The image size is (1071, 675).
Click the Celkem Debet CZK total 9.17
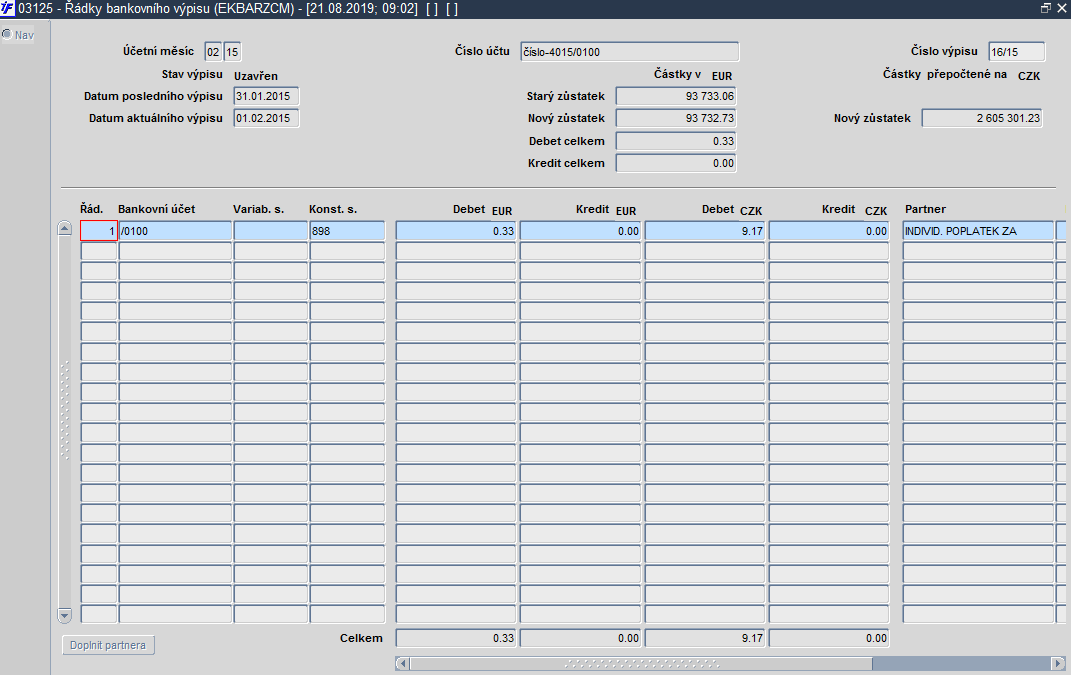[705, 638]
